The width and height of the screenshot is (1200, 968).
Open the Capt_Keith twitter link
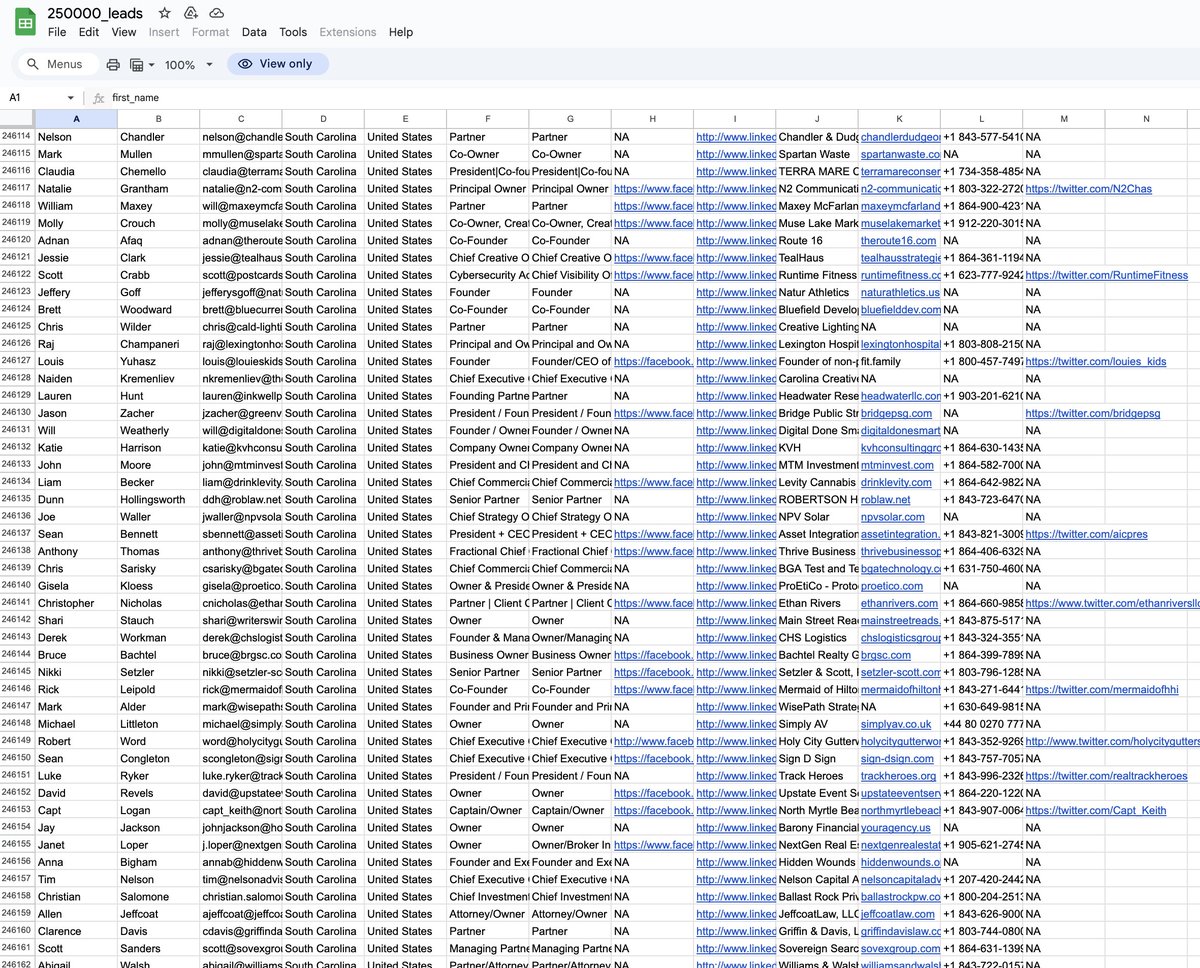click(x=1095, y=810)
